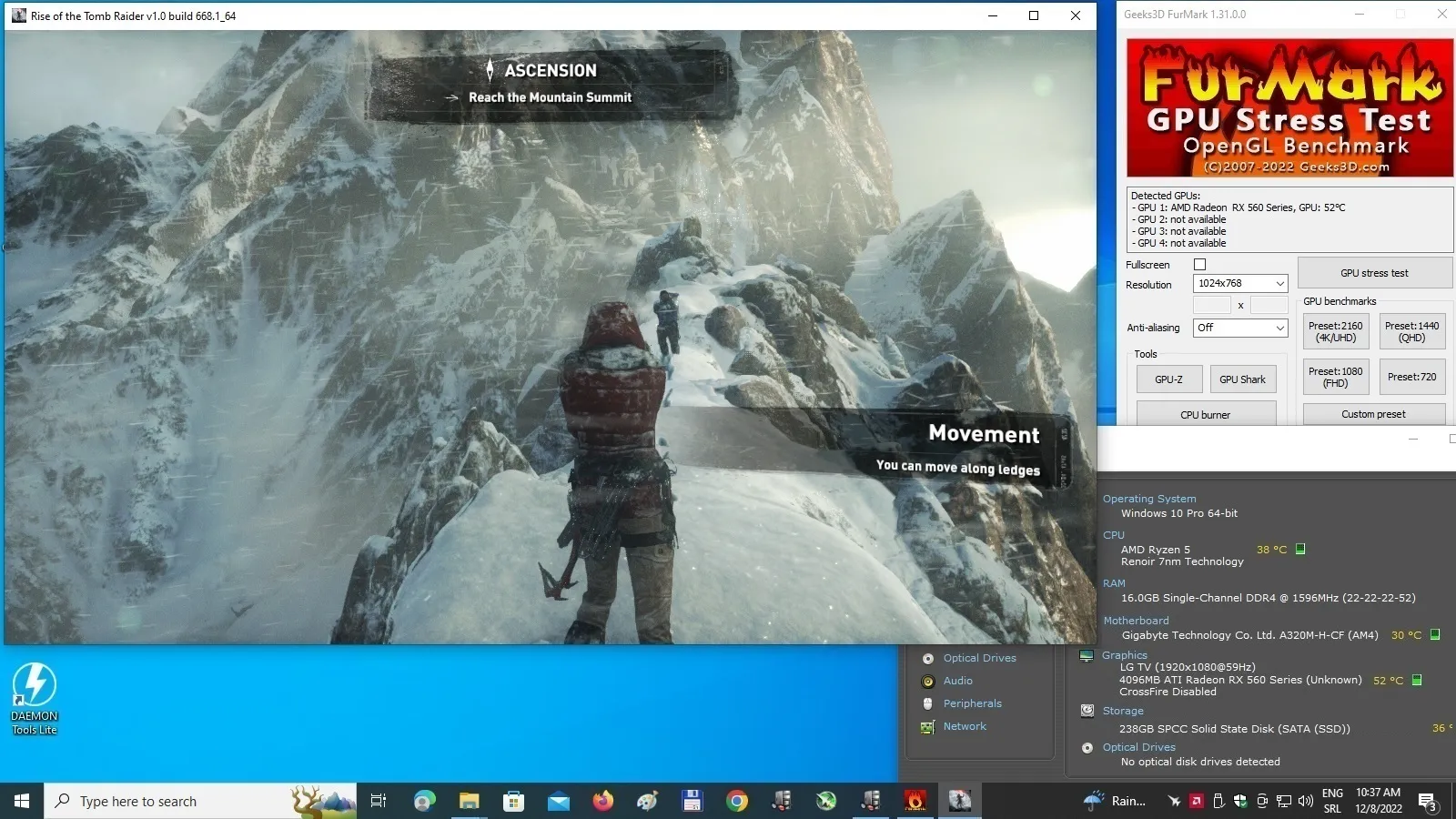The height and width of the screenshot is (819, 1456).
Task: Open RAM link in Speccy summary
Action: pos(1114,583)
